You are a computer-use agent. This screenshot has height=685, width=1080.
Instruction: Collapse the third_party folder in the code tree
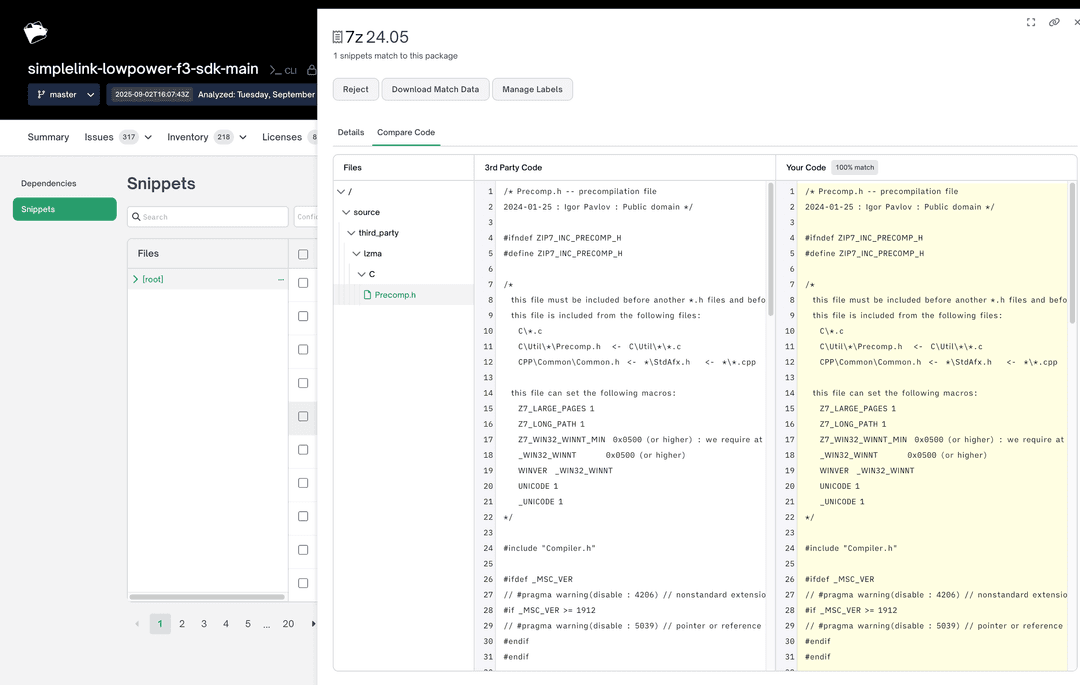[349, 232]
